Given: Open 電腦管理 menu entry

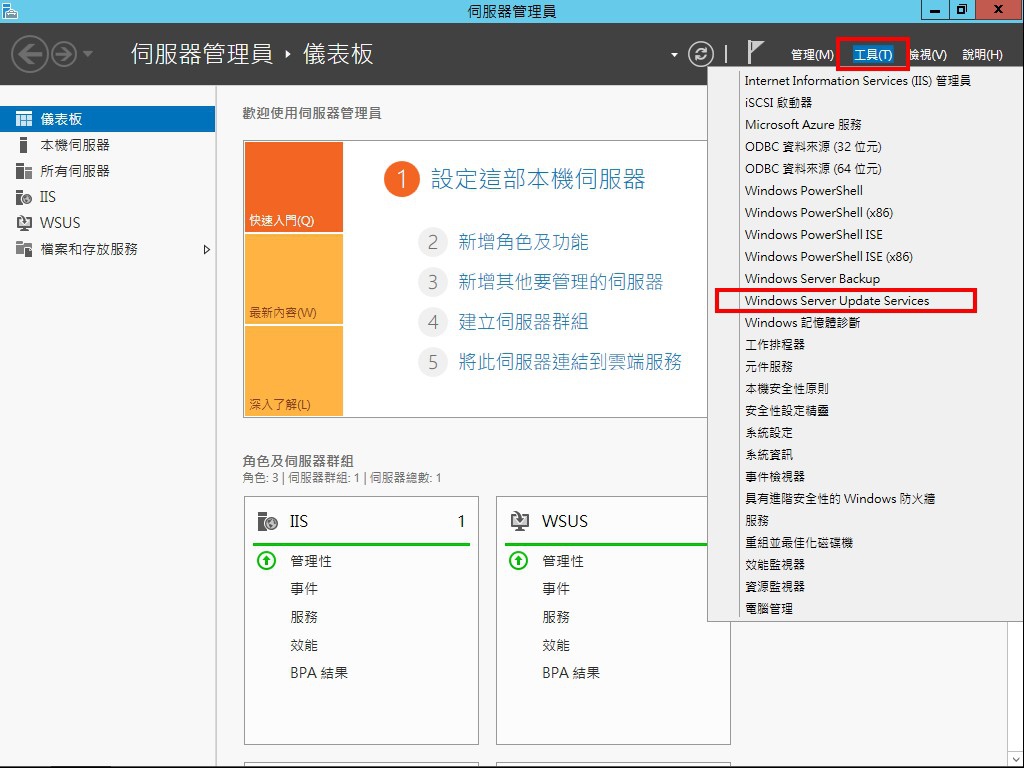Looking at the screenshot, I should click(769, 609).
